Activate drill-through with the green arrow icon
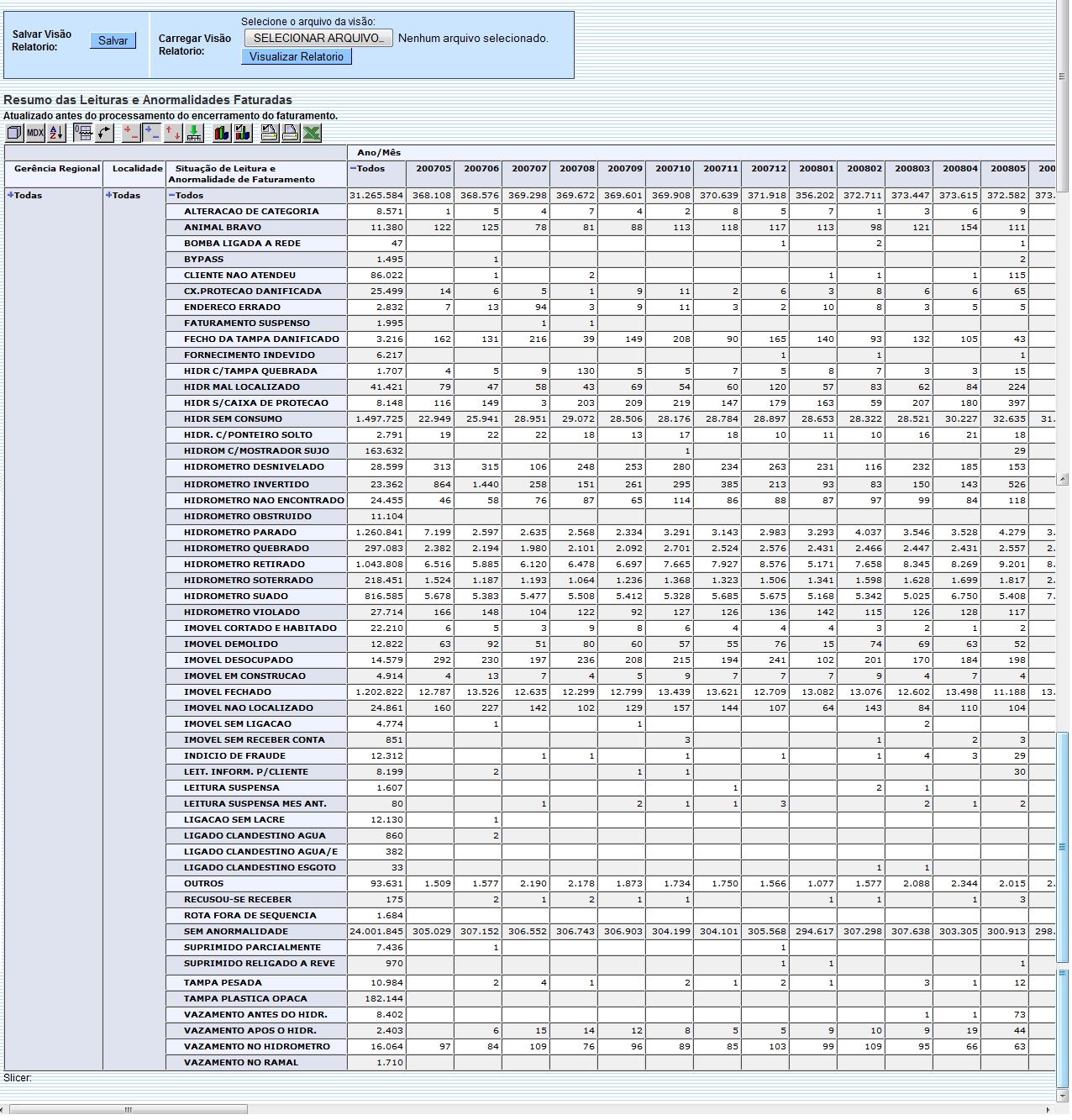Image resolution: width=1072 pixels, height=1120 pixels. pyautogui.click(x=193, y=132)
